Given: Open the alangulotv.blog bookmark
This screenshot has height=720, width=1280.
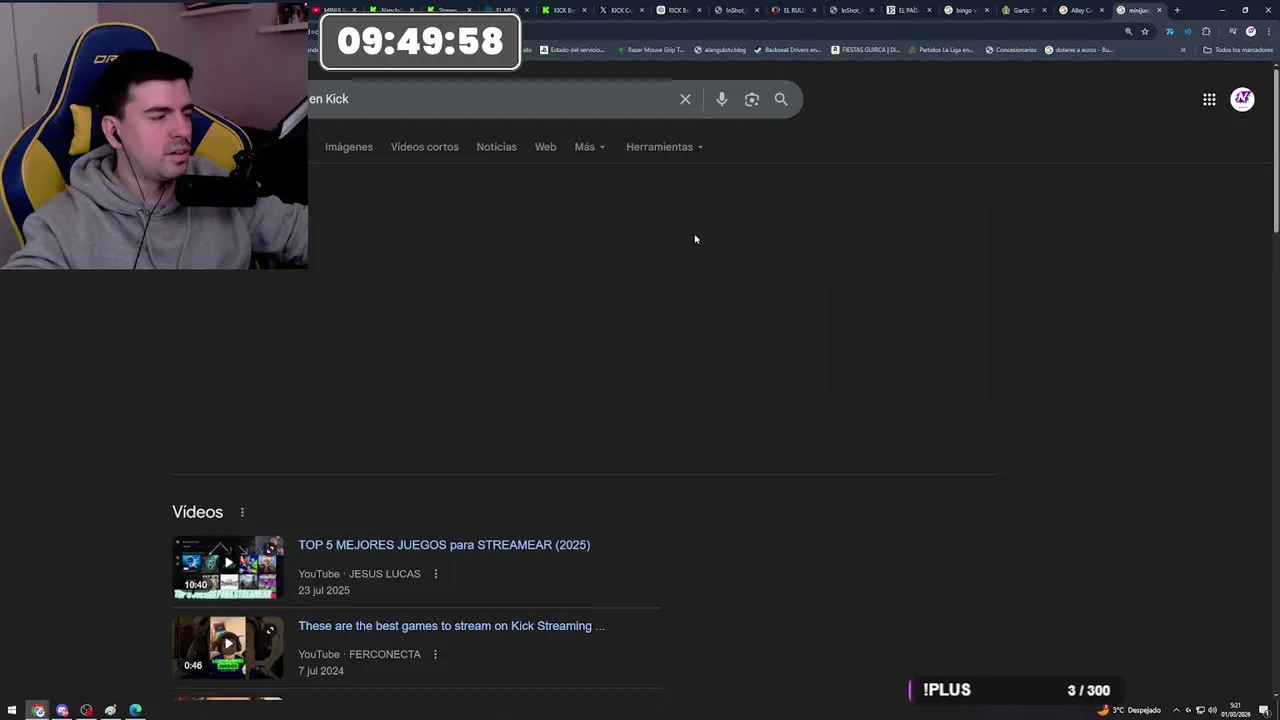Looking at the screenshot, I should 720,49.
